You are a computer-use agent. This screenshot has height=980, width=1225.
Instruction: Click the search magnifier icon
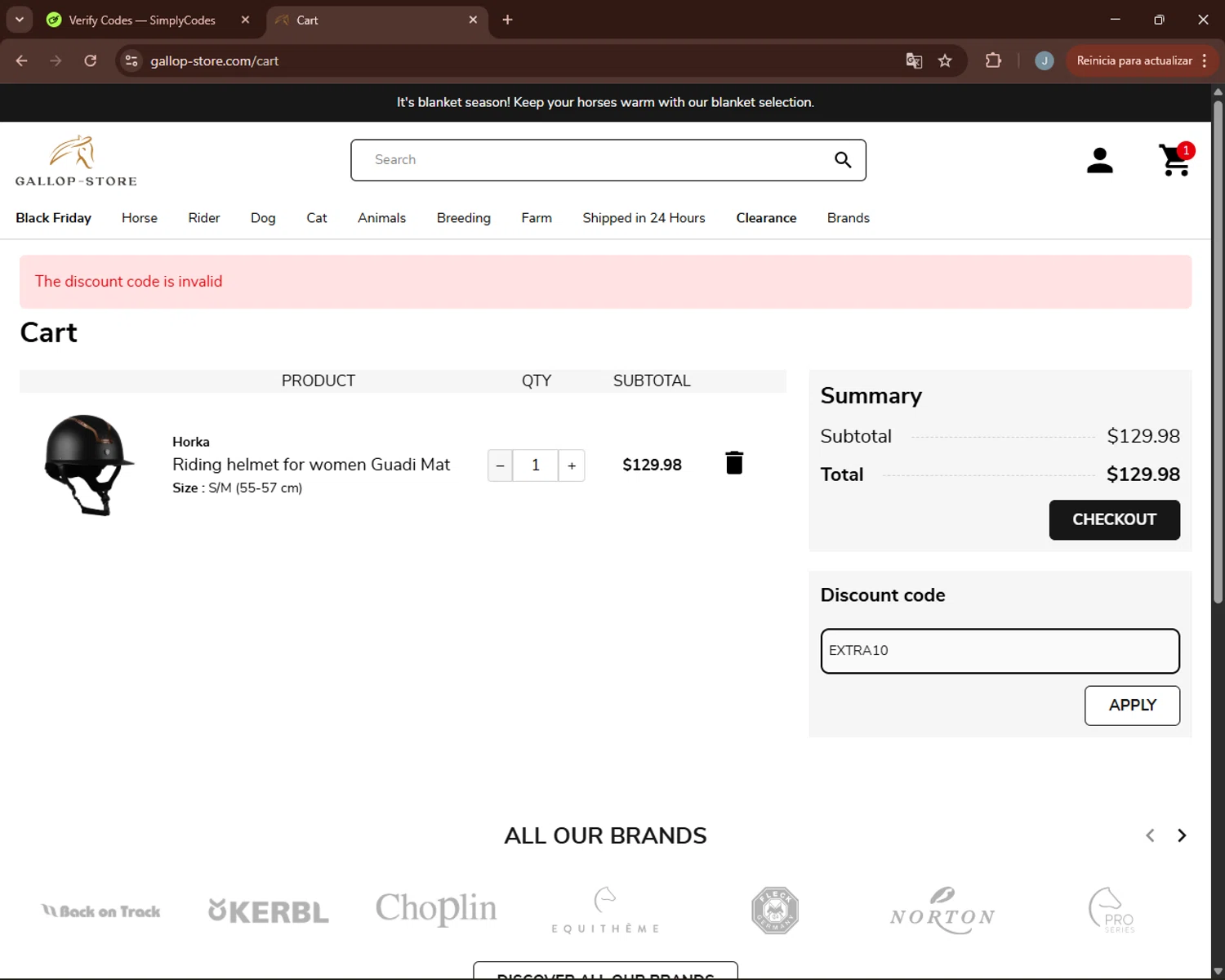(x=843, y=160)
